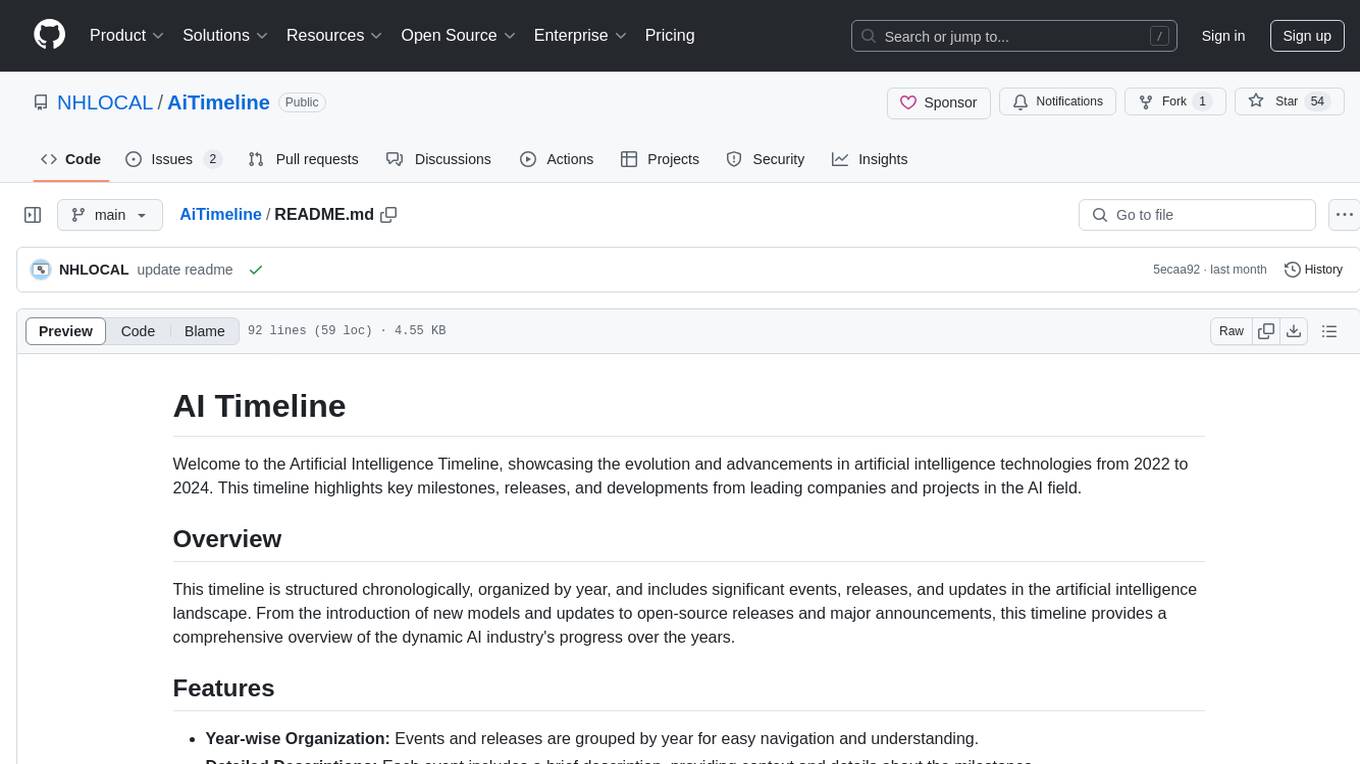Click the Public repository badge
Image resolution: width=1360 pixels, height=764 pixels.
click(302, 102)
